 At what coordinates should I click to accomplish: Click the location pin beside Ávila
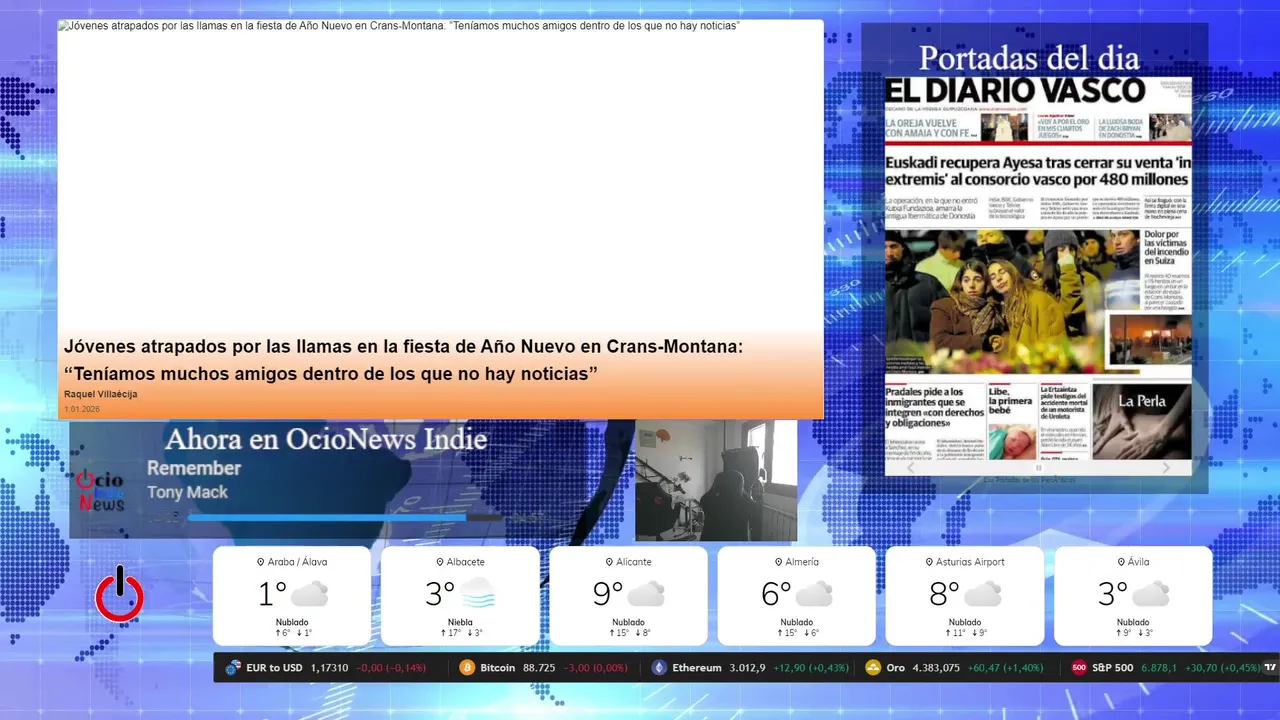1120,562
